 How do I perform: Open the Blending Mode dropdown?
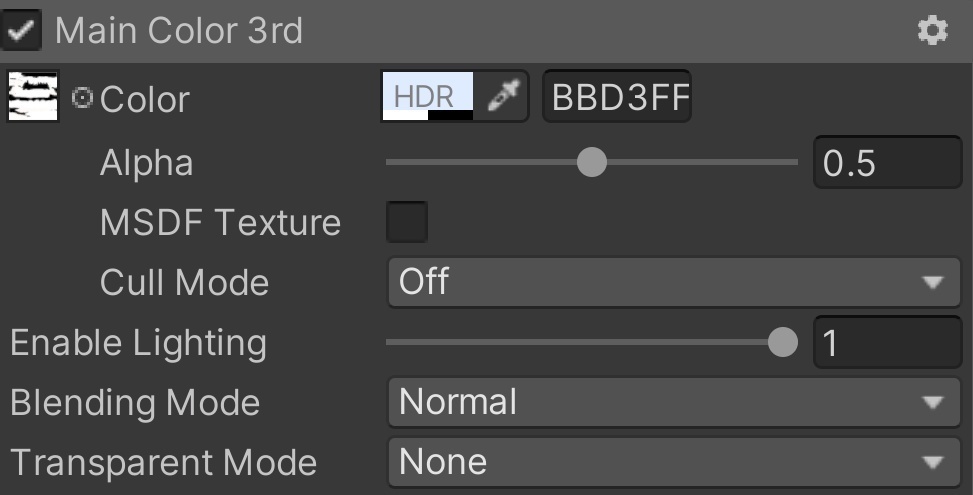point(667,403)
